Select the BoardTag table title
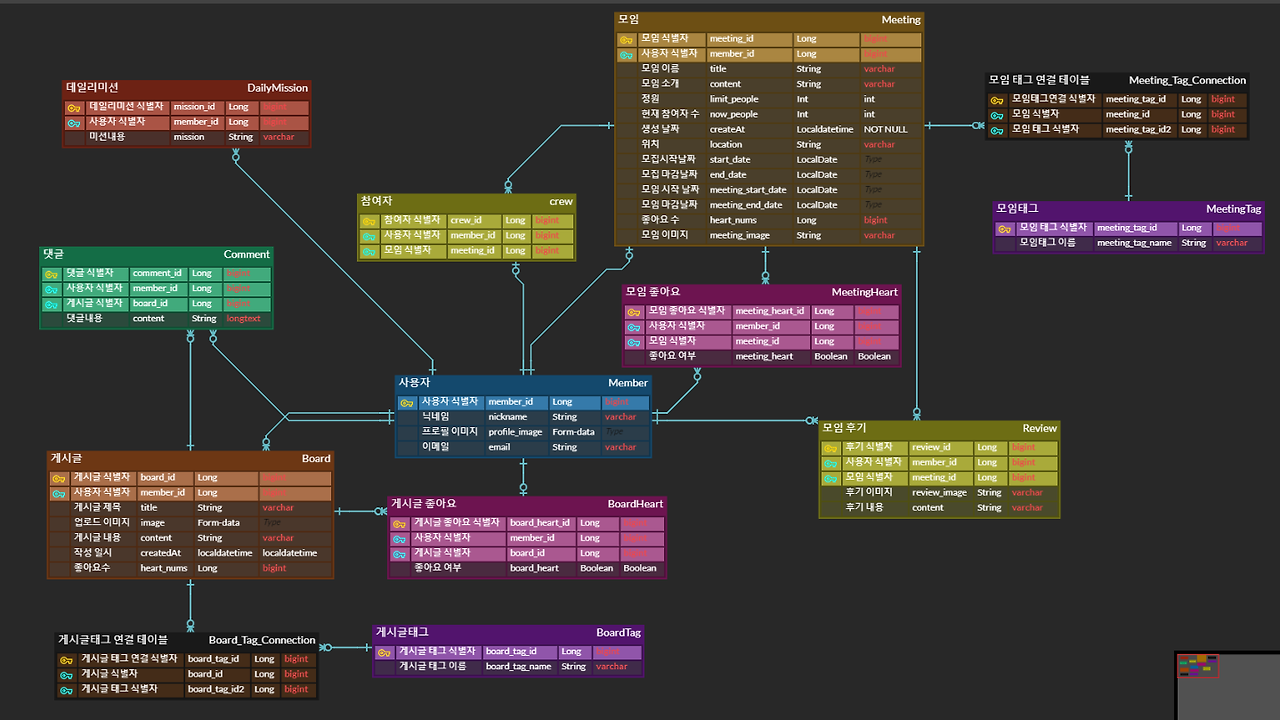Image resolution: width=1280 pixels, height=720 pixels. (x=618, y=633)
